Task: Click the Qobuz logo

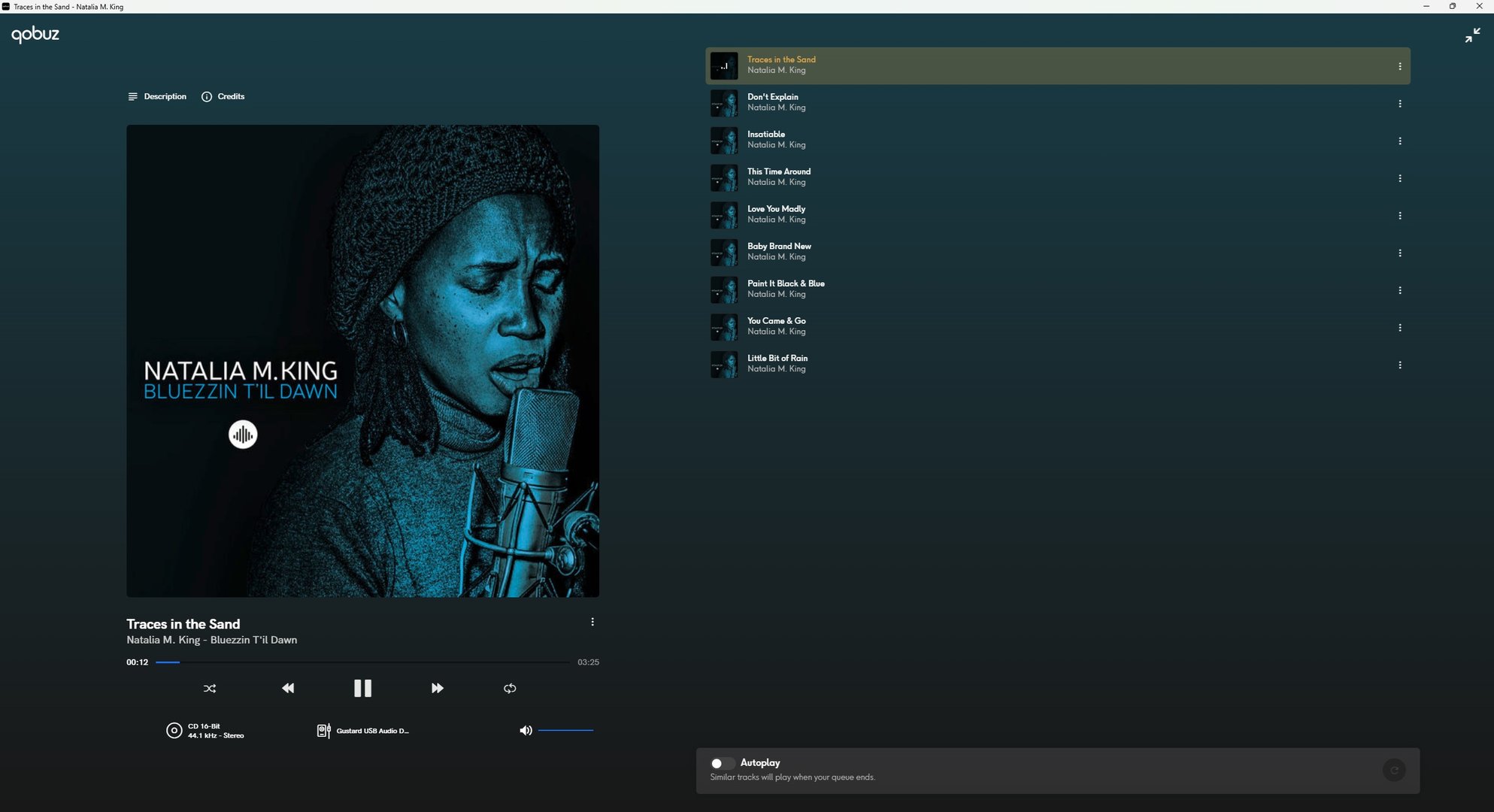Action: click(35, 35)
